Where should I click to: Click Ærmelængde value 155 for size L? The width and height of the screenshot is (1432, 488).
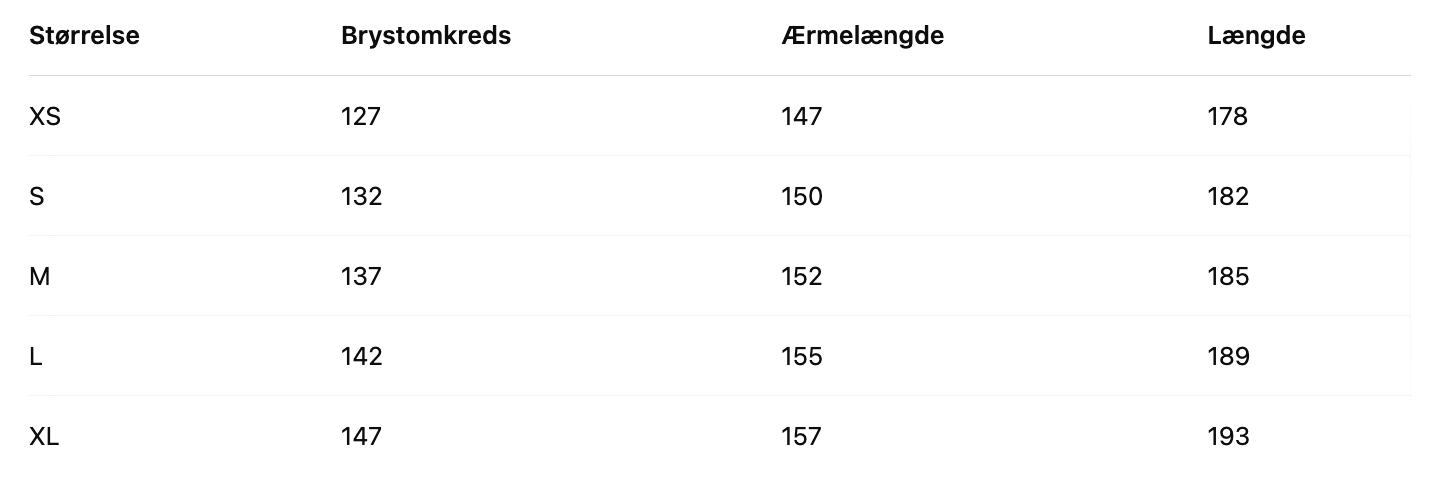[802, 357]
